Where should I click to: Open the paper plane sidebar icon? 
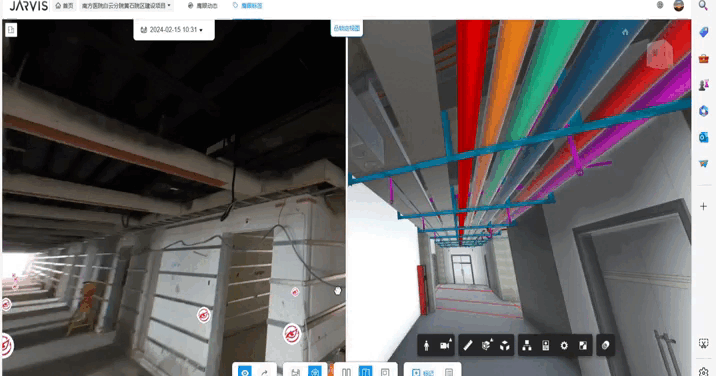coord(704,163)
